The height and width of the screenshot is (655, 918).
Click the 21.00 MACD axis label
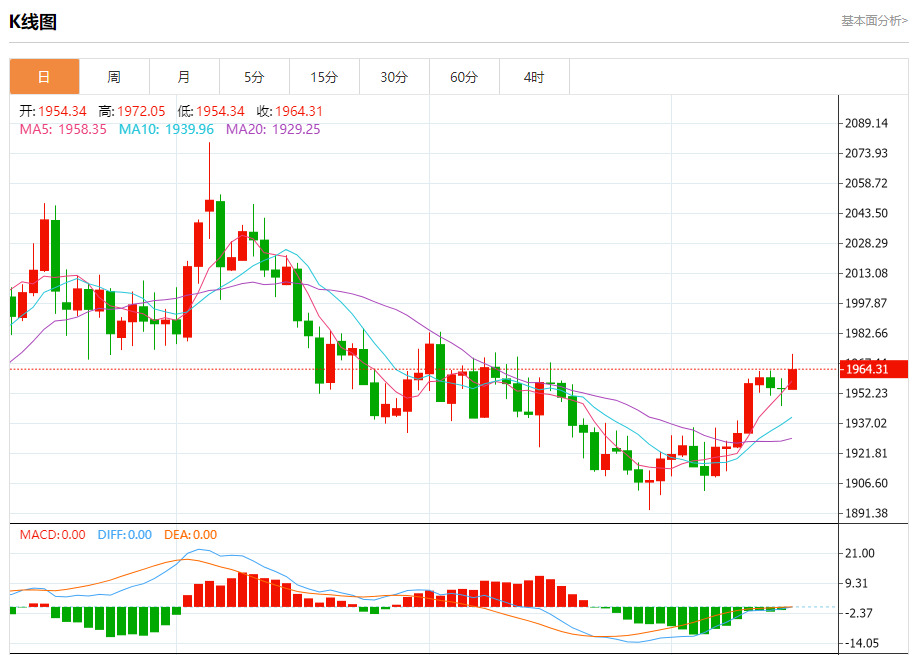pyautogui.click(x=859, y=554)
